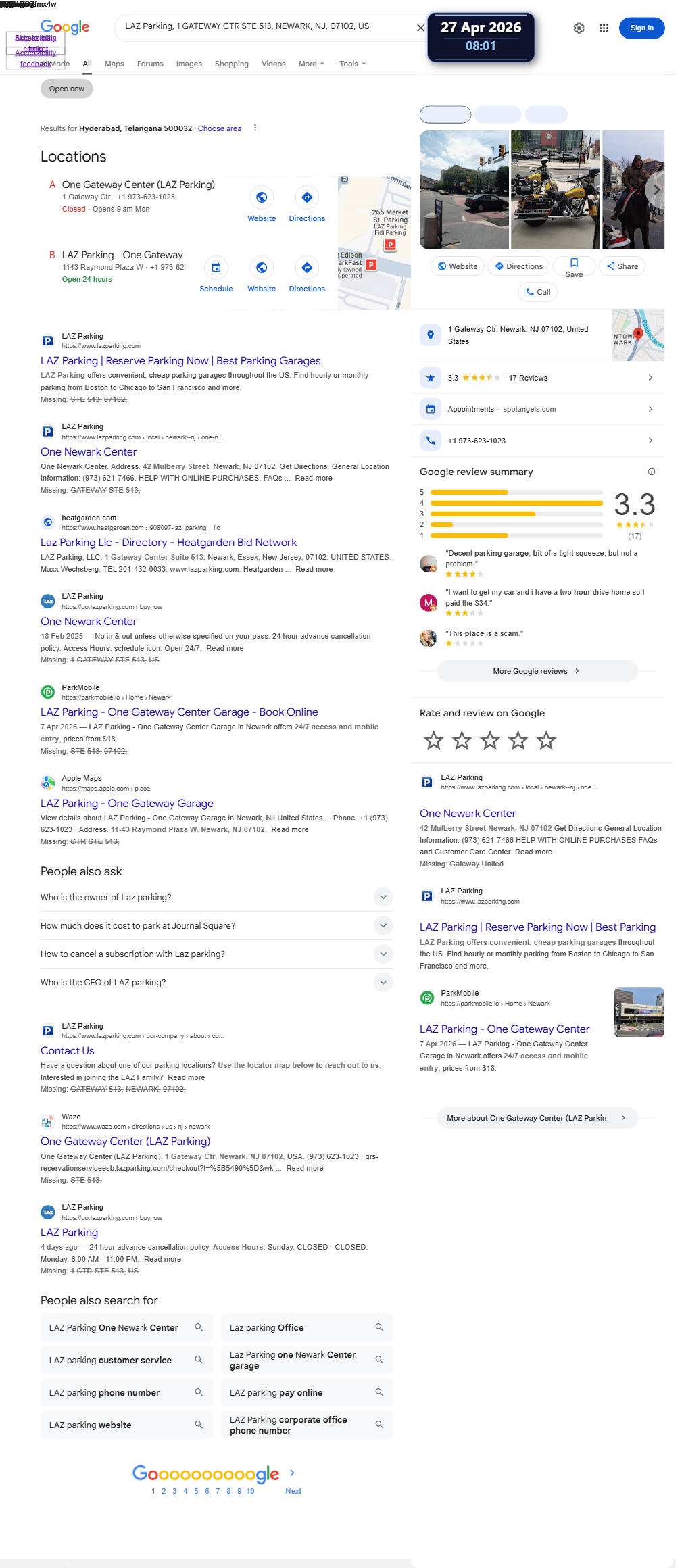The width and height of the screenshot is (684, 1568).
Task: Open the Tools dropdown
Action: pos(352,64)
